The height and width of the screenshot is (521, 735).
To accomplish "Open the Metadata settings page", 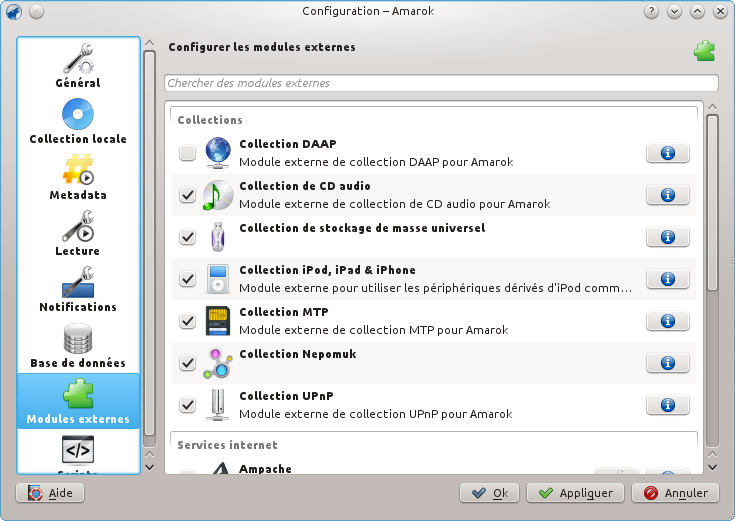I will pyautogui.click(x=78, y=178).
